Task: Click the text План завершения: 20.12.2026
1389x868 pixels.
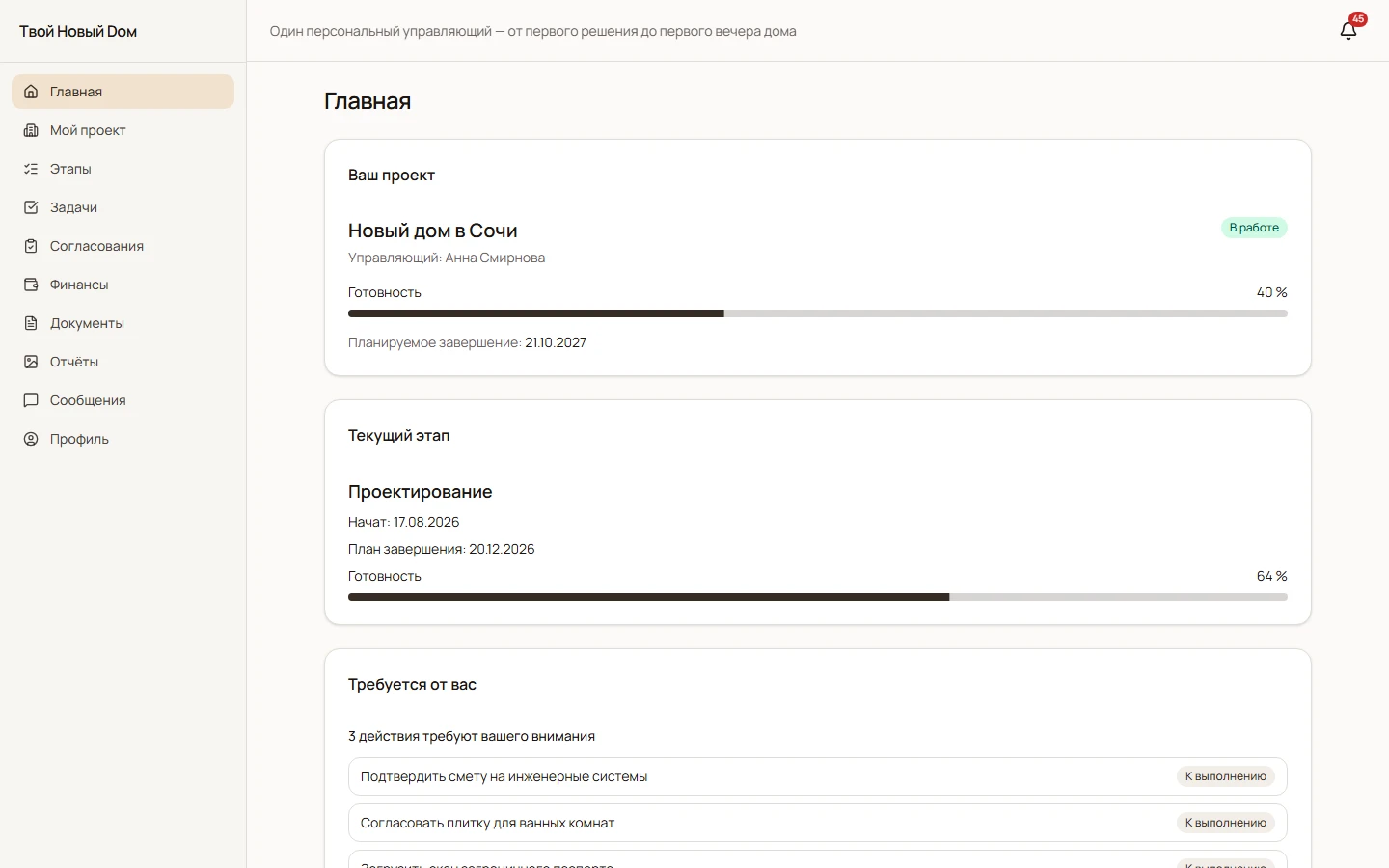Action: 442,549
